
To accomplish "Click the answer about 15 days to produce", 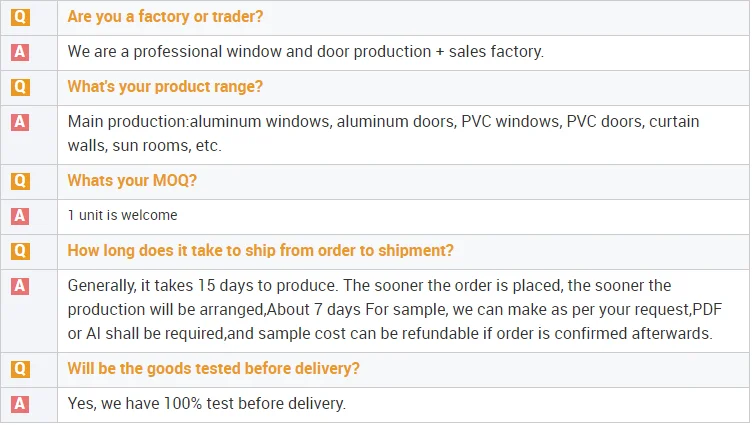I will pos(390,310).
